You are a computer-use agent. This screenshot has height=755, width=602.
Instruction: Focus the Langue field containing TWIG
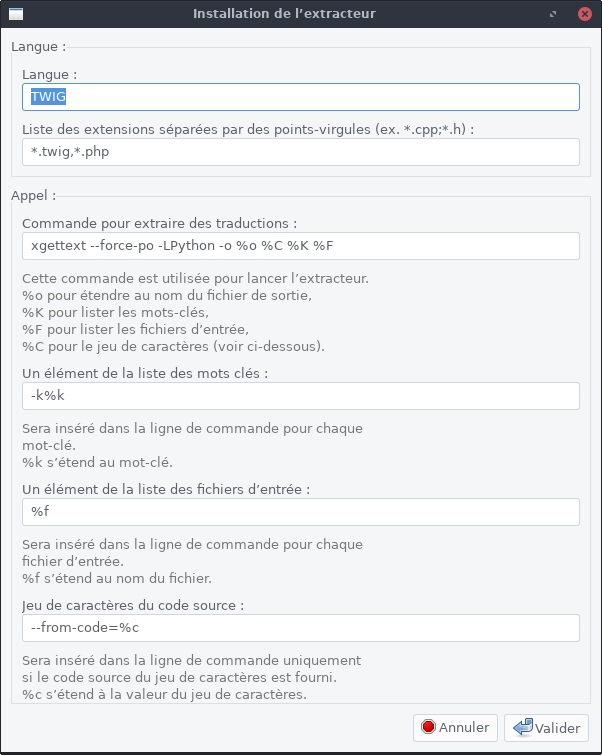300,96
